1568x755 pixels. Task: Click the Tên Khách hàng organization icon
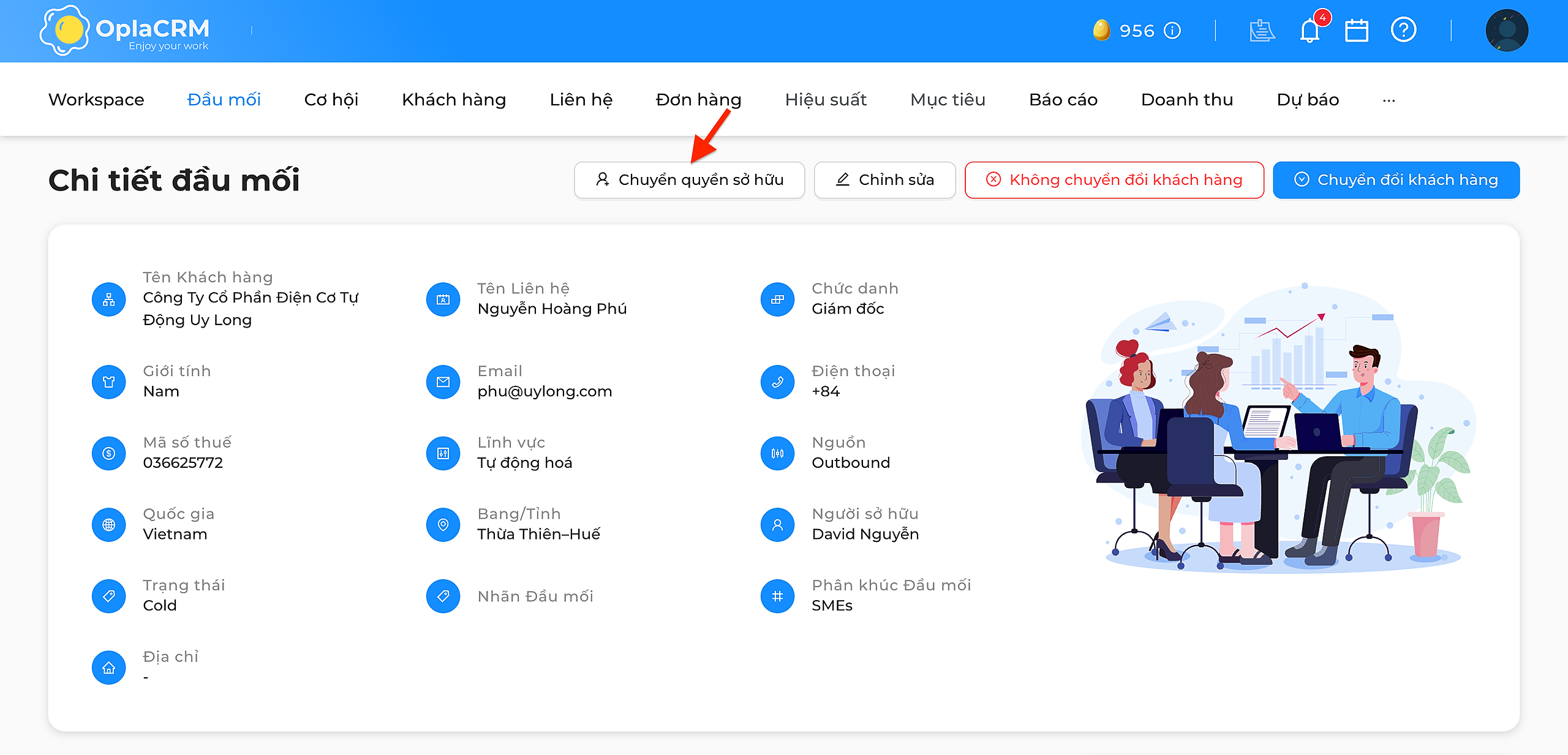[x=109, y=299]
